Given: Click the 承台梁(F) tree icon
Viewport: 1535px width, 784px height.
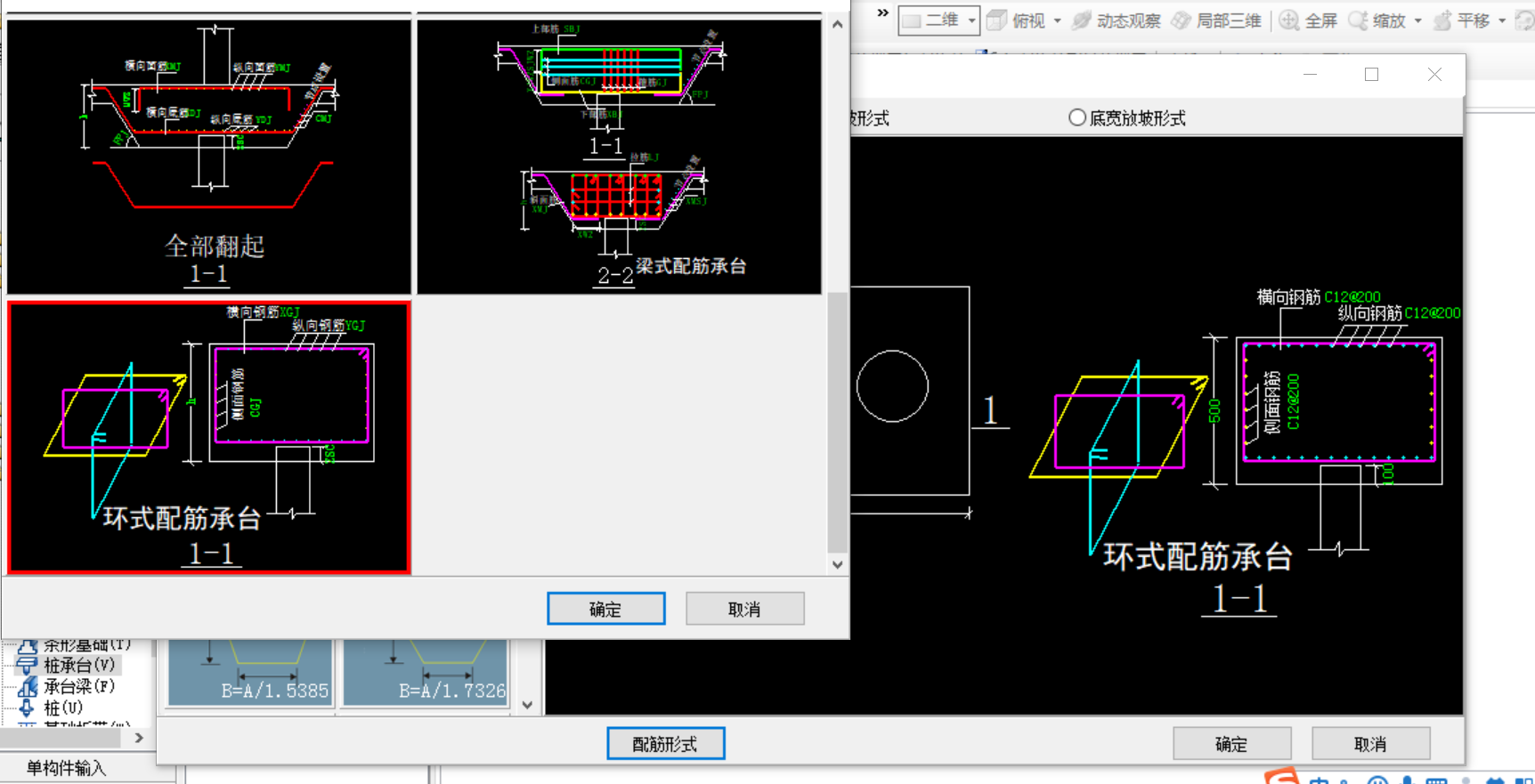Looking at the screenshot, I should tap(27, 686).
